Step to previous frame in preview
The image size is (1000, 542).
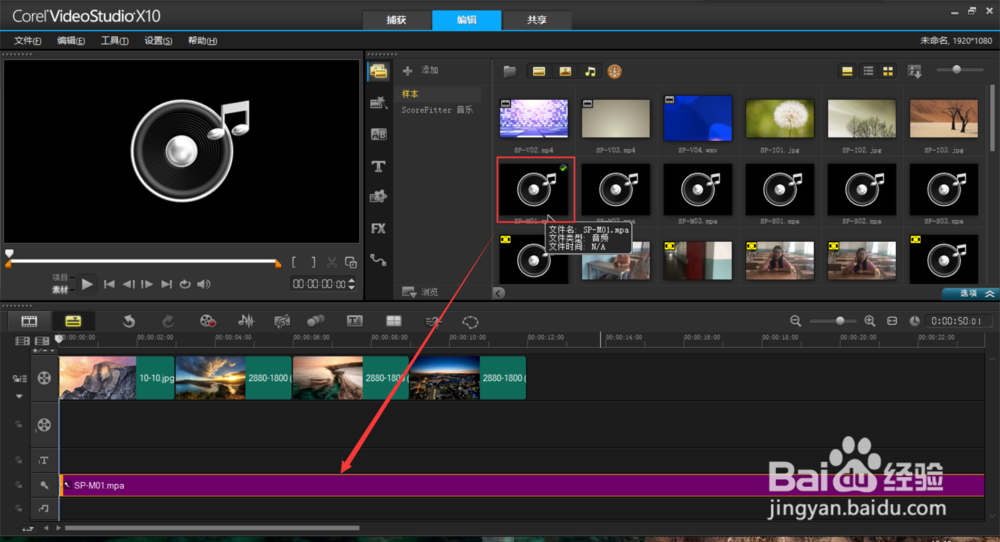[128, 284]
